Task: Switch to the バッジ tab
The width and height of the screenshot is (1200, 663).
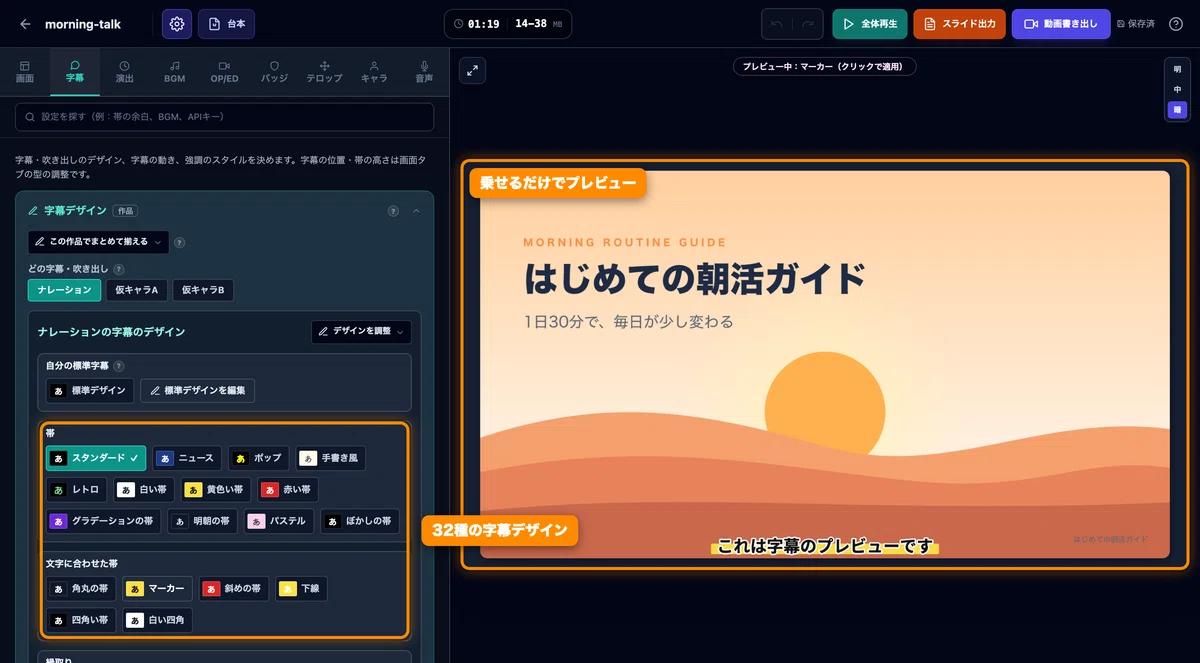Action: [x=274, y=71]
